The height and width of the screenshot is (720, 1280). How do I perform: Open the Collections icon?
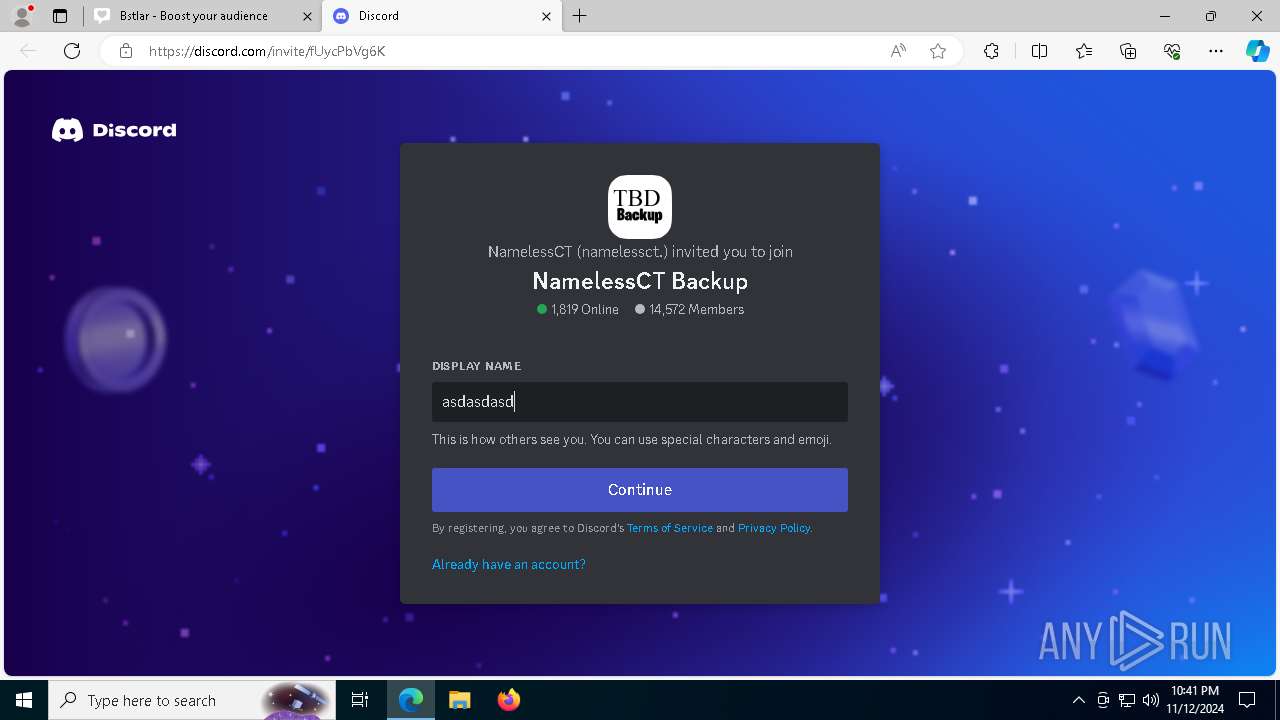point(1128,51)
